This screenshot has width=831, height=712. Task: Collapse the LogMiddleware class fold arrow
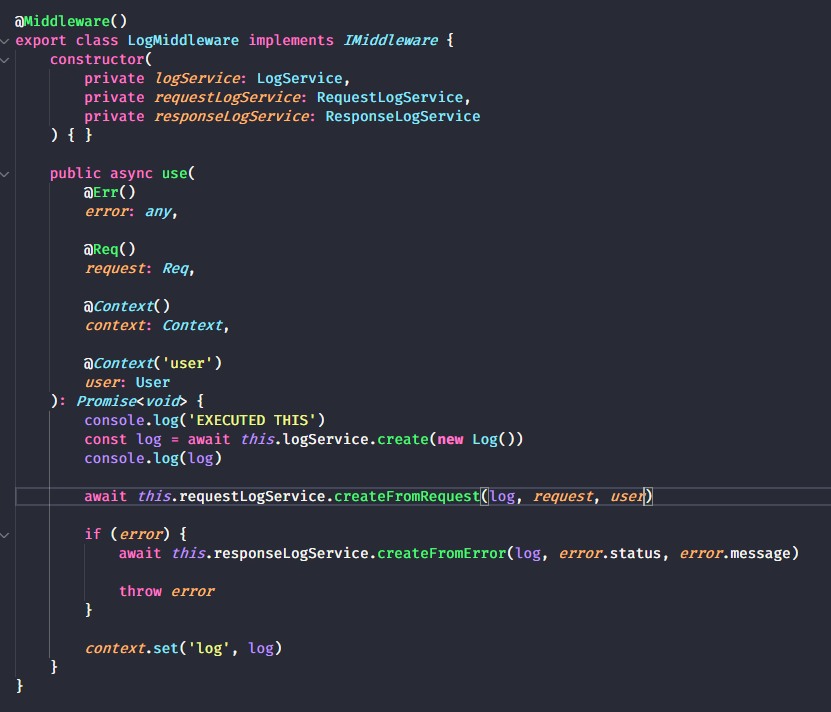6,40
